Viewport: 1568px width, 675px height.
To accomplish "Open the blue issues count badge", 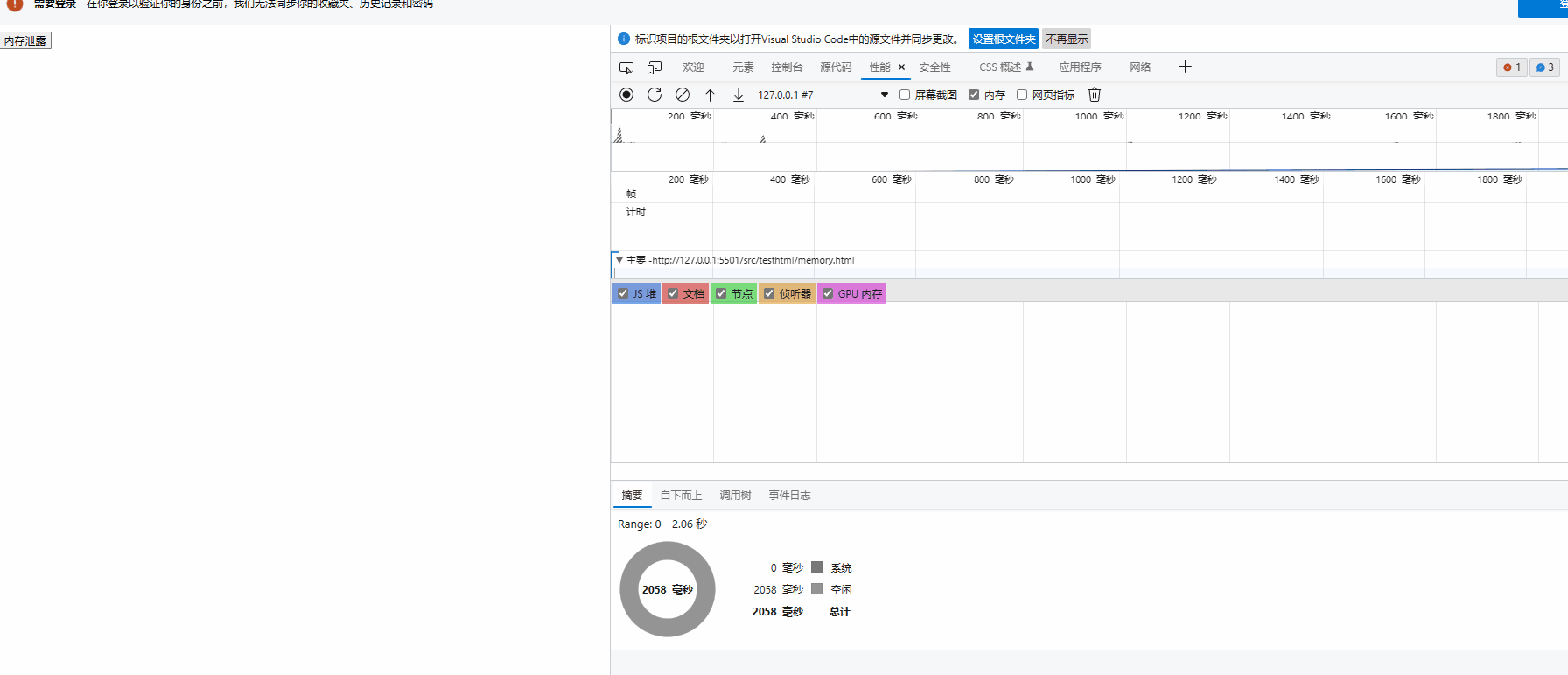I will tap(1544, 67).
